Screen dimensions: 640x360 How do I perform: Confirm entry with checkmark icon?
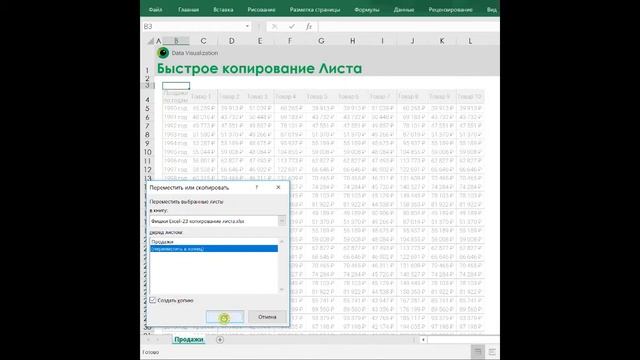coord(291,27)
